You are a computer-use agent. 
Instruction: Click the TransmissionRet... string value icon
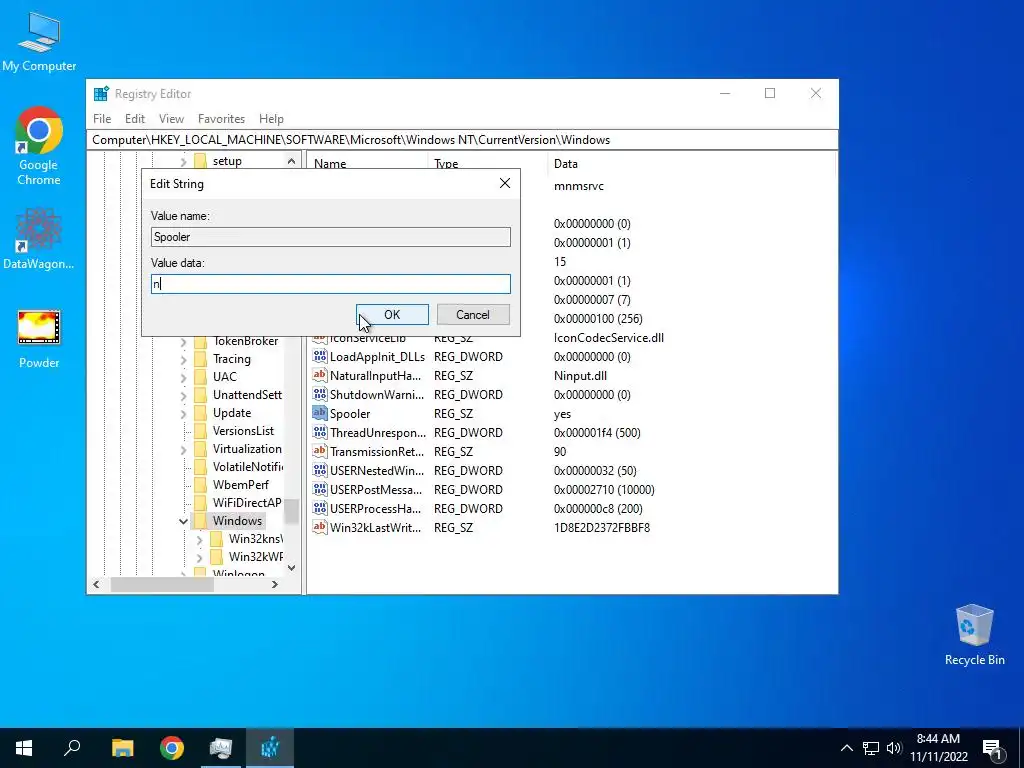(x=319, y=451)
